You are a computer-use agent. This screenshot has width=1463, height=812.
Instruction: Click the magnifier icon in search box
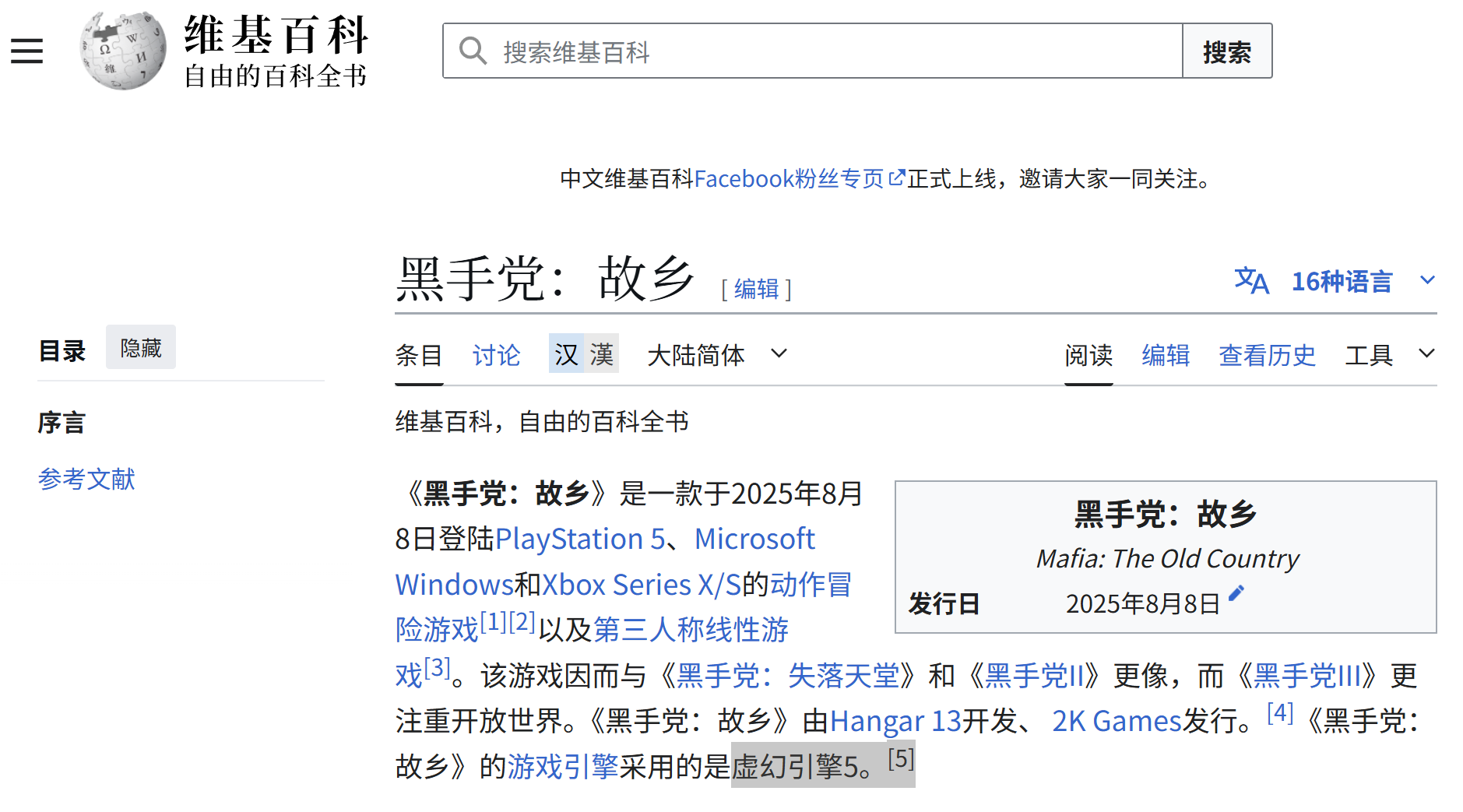pyautogui.click(x=473, y=51)
